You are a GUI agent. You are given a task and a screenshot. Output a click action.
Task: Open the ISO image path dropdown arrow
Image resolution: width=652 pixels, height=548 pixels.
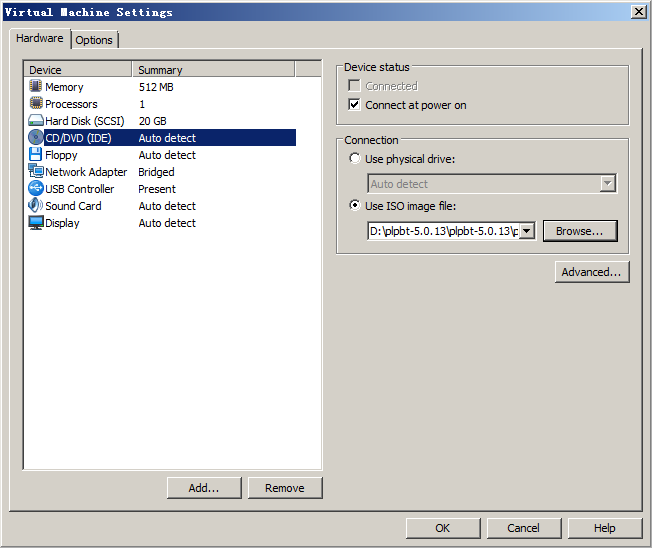tap(526, 231)
